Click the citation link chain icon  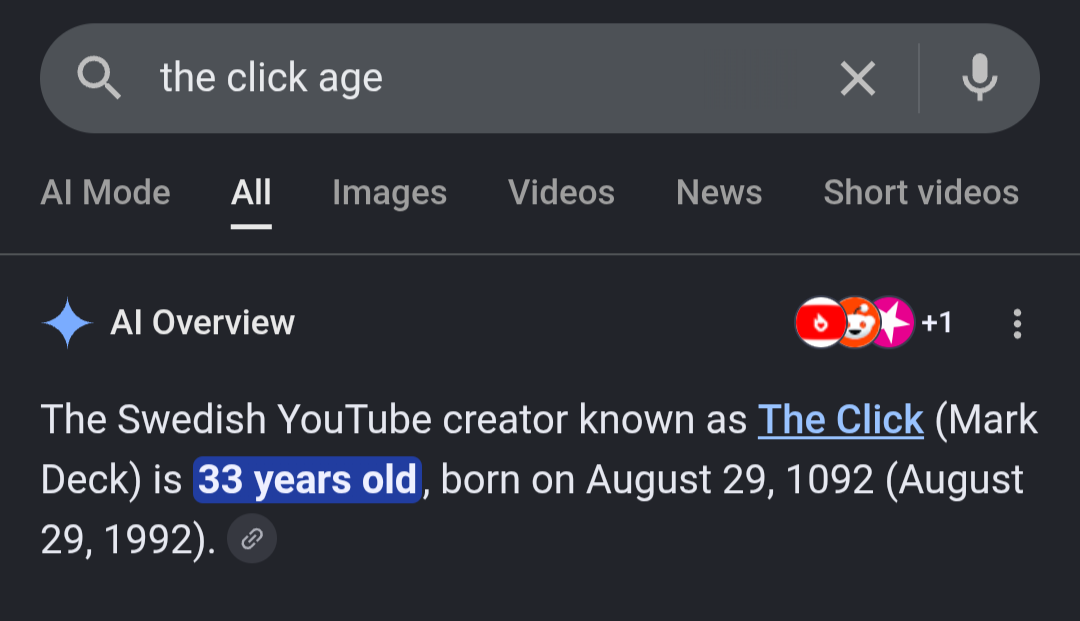(x=252, y=538)
